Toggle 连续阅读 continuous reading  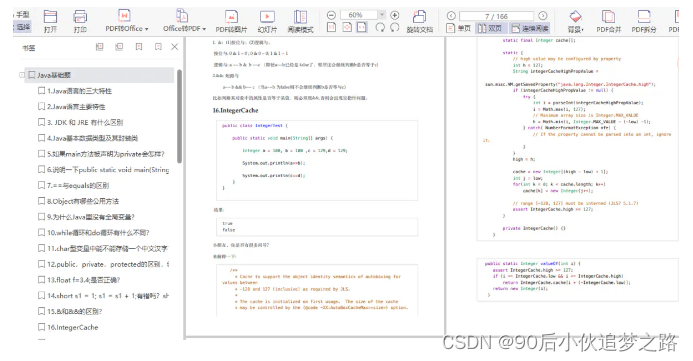tap(530, 29)
